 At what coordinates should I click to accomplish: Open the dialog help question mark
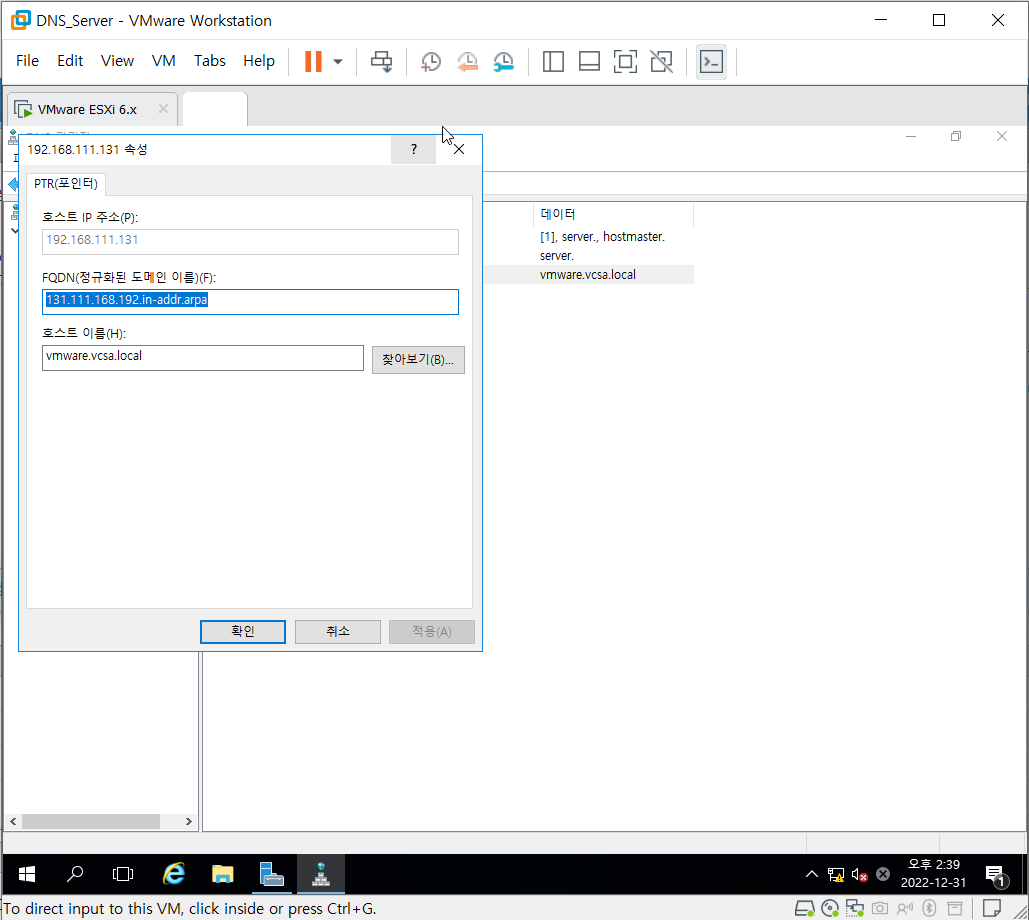[413, 150]
